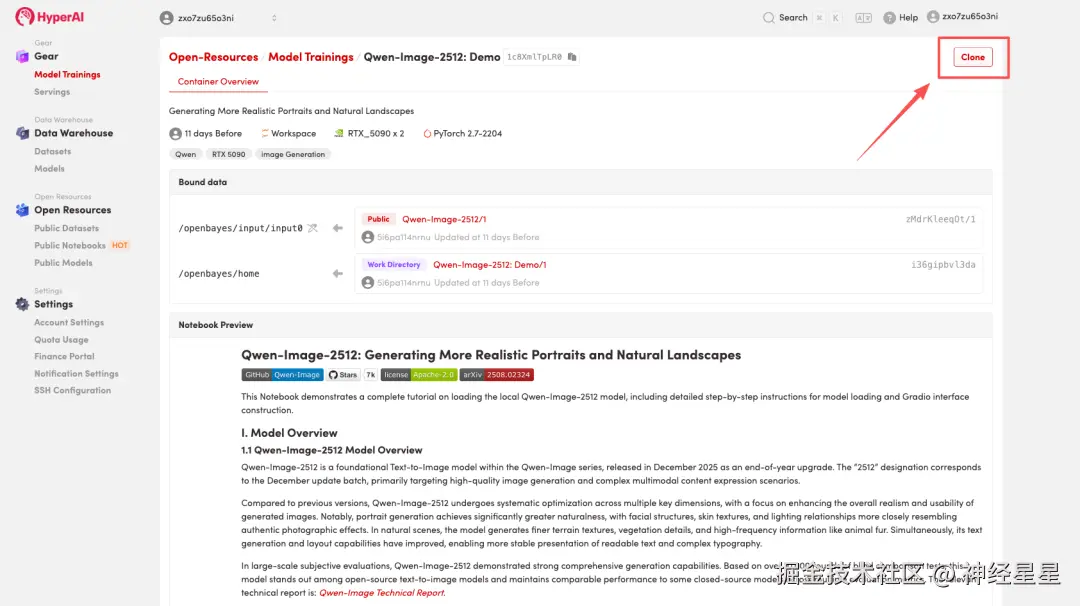This screenshot has width=1080, height=606.
Task: Click the RTX 5090 tag
Action: [229, 154]
